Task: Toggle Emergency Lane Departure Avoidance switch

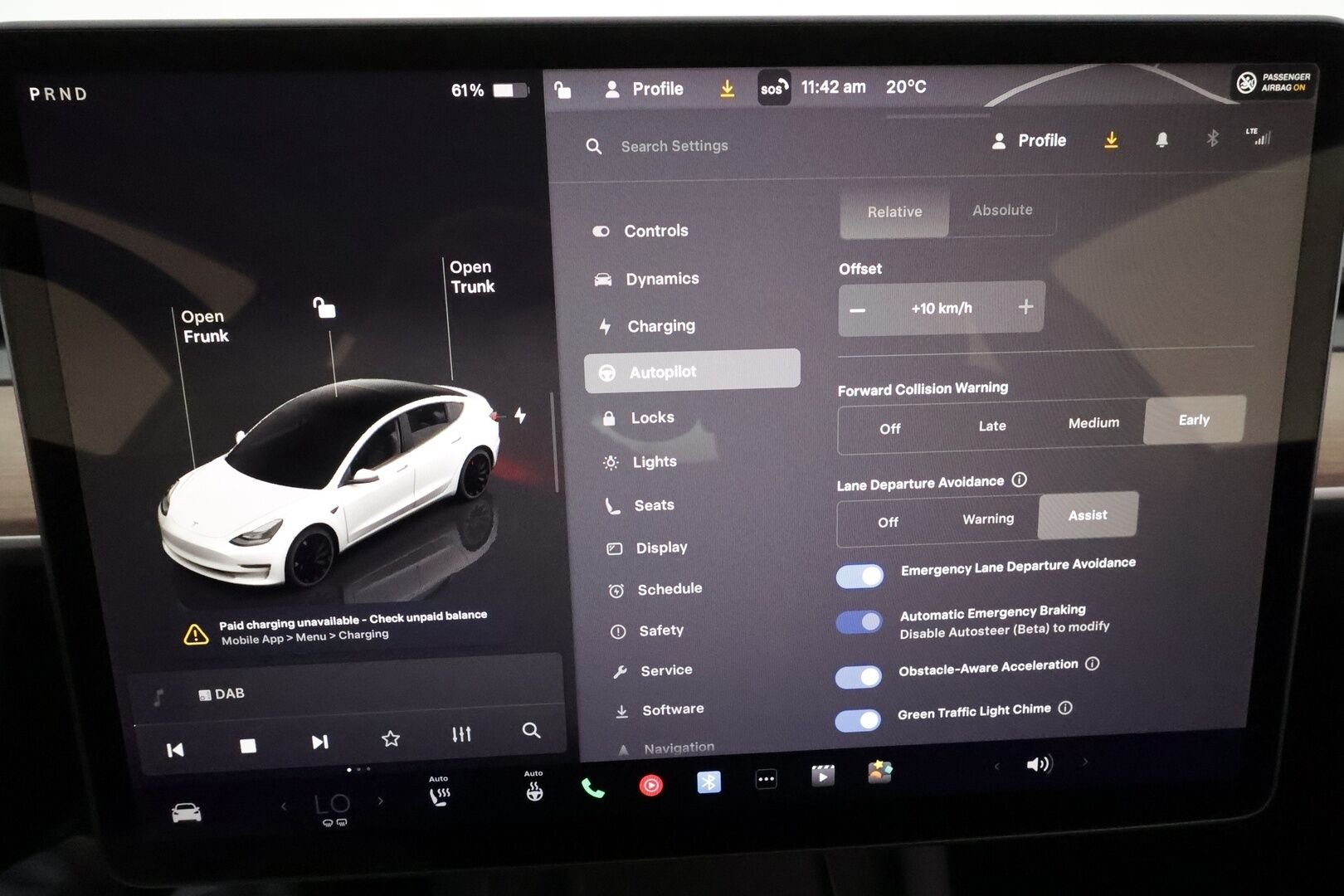Action: [x=860, y=576]
